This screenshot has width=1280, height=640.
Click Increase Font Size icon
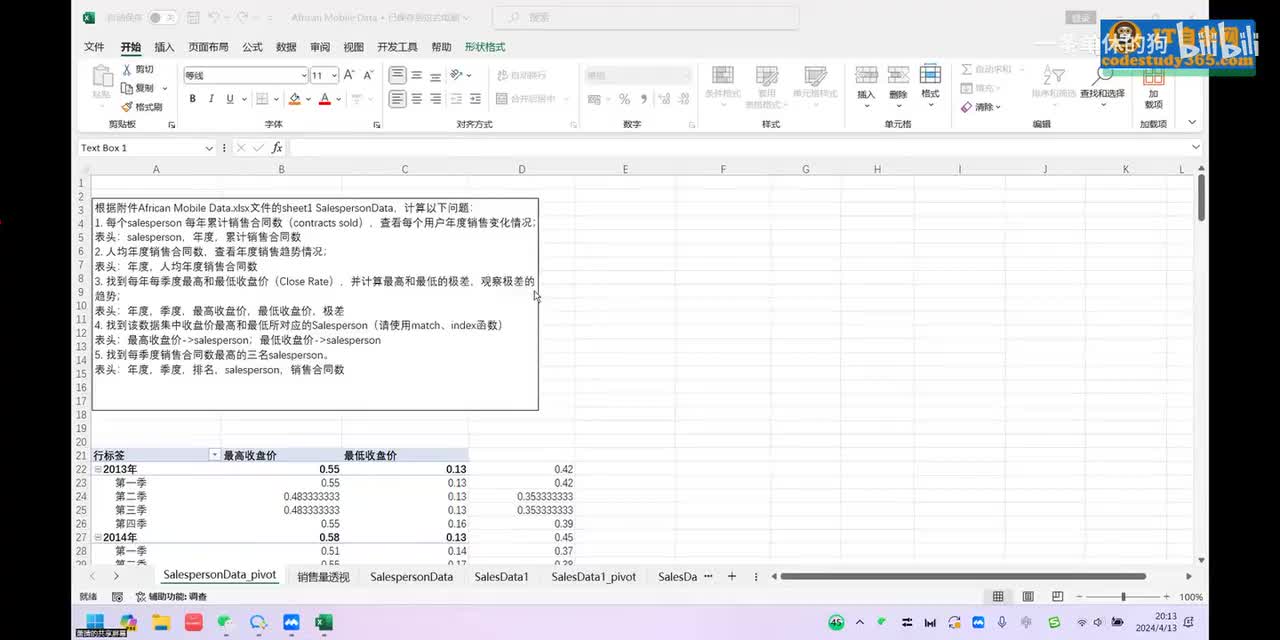[349, 75]
